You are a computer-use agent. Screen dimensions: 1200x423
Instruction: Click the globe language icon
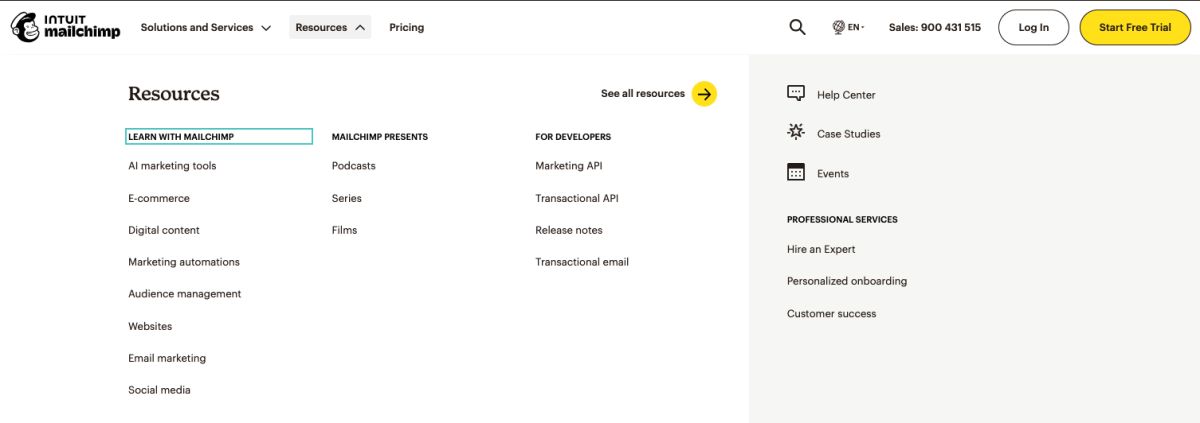point(838,28)
